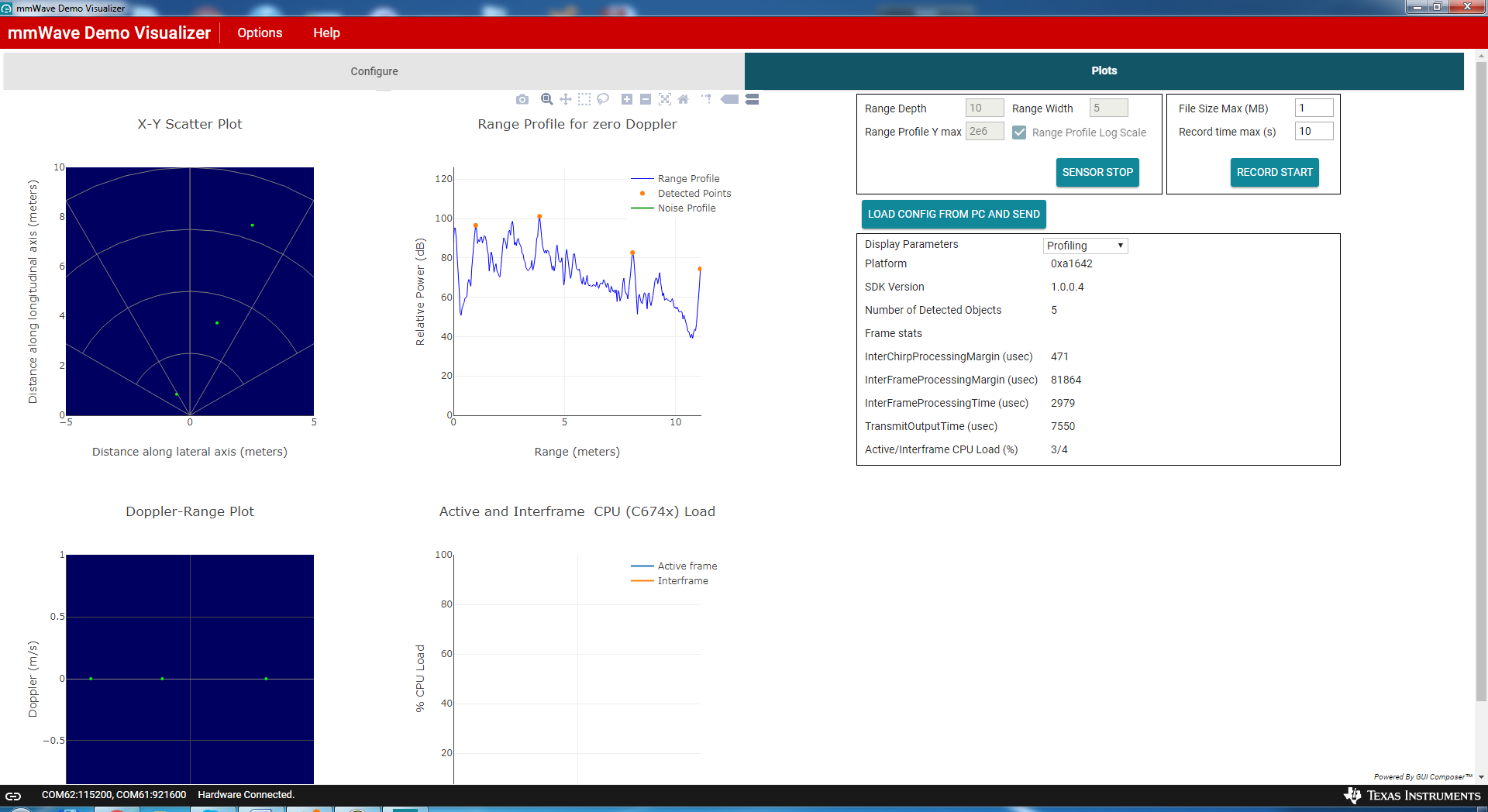This screenshot has width=1488, height=812.
Task: Toggle Range Profile Log Scale checkbox
Action: (1019, 132)
